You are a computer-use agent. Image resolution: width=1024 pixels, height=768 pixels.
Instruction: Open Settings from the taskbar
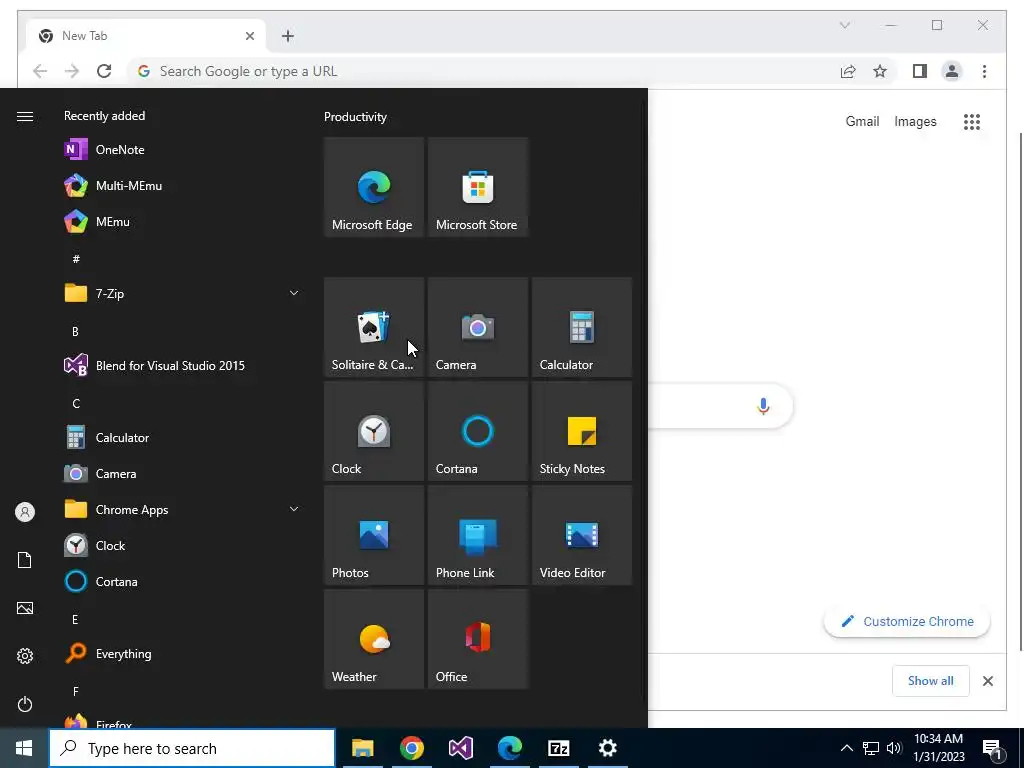607,748
